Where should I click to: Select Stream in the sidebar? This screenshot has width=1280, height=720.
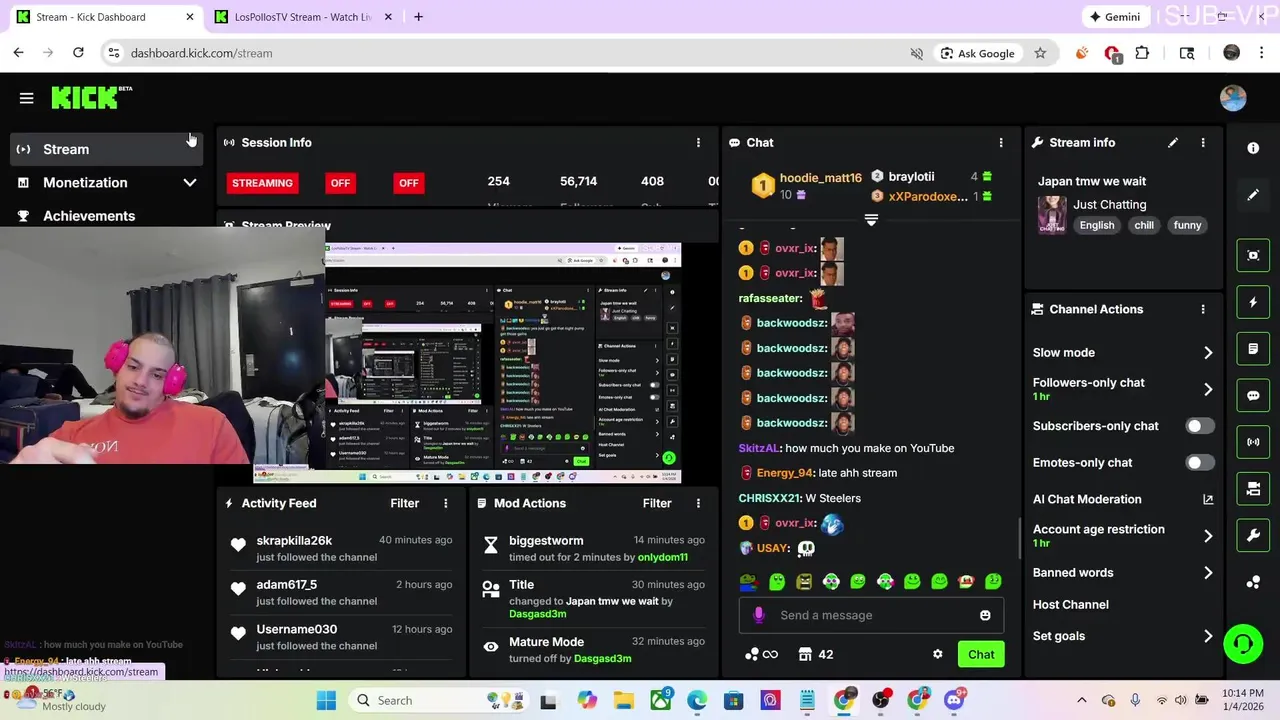106,149
